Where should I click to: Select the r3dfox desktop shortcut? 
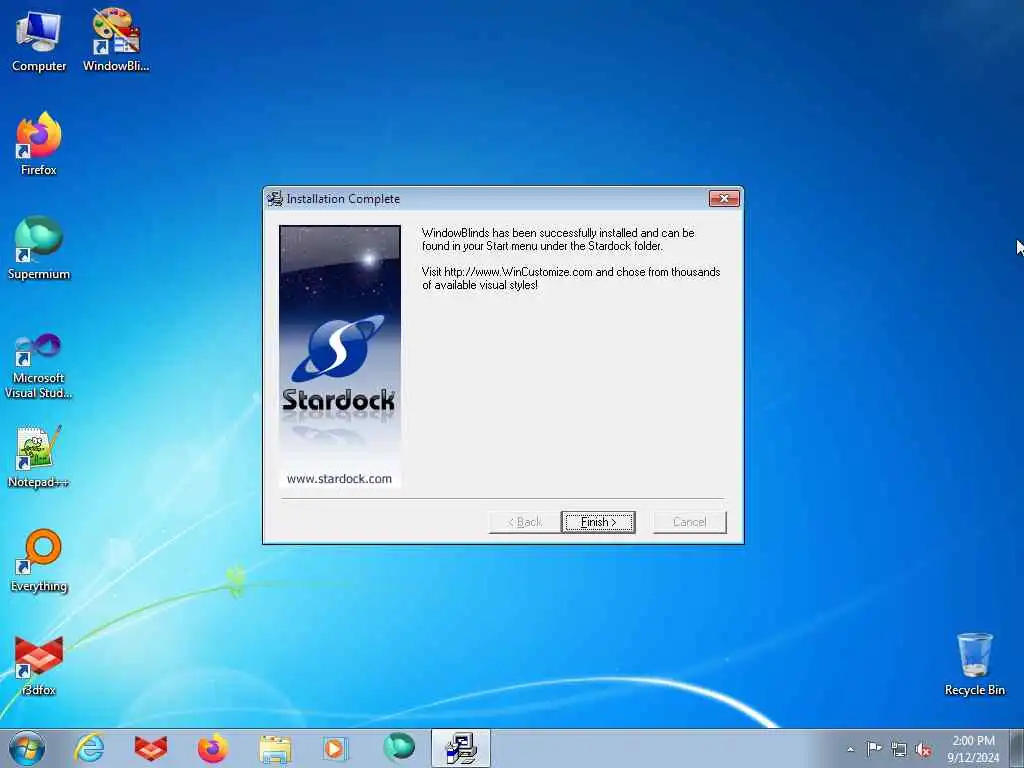[39, 665]
